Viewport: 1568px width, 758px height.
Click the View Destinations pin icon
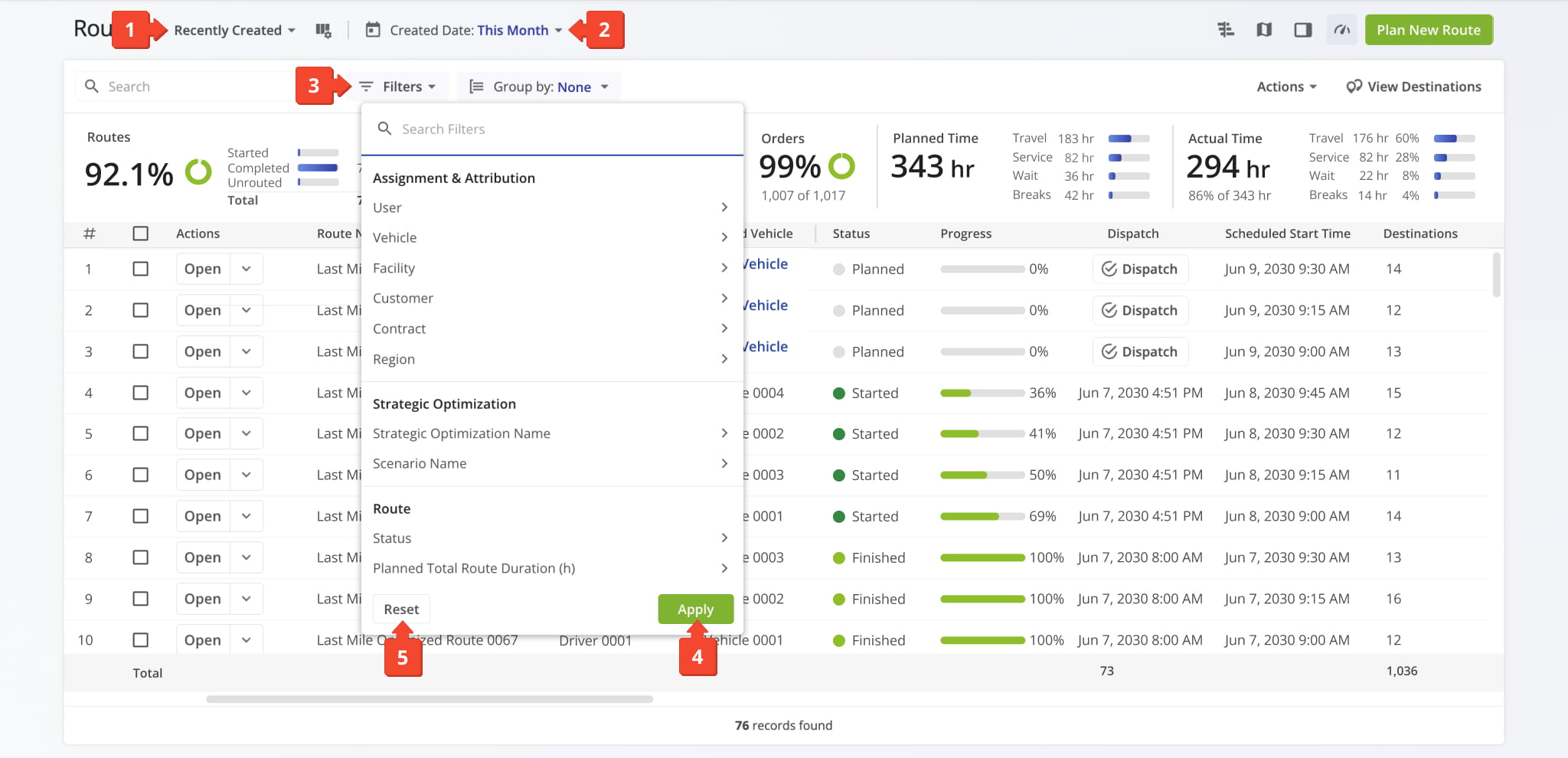pos(1354,87)
